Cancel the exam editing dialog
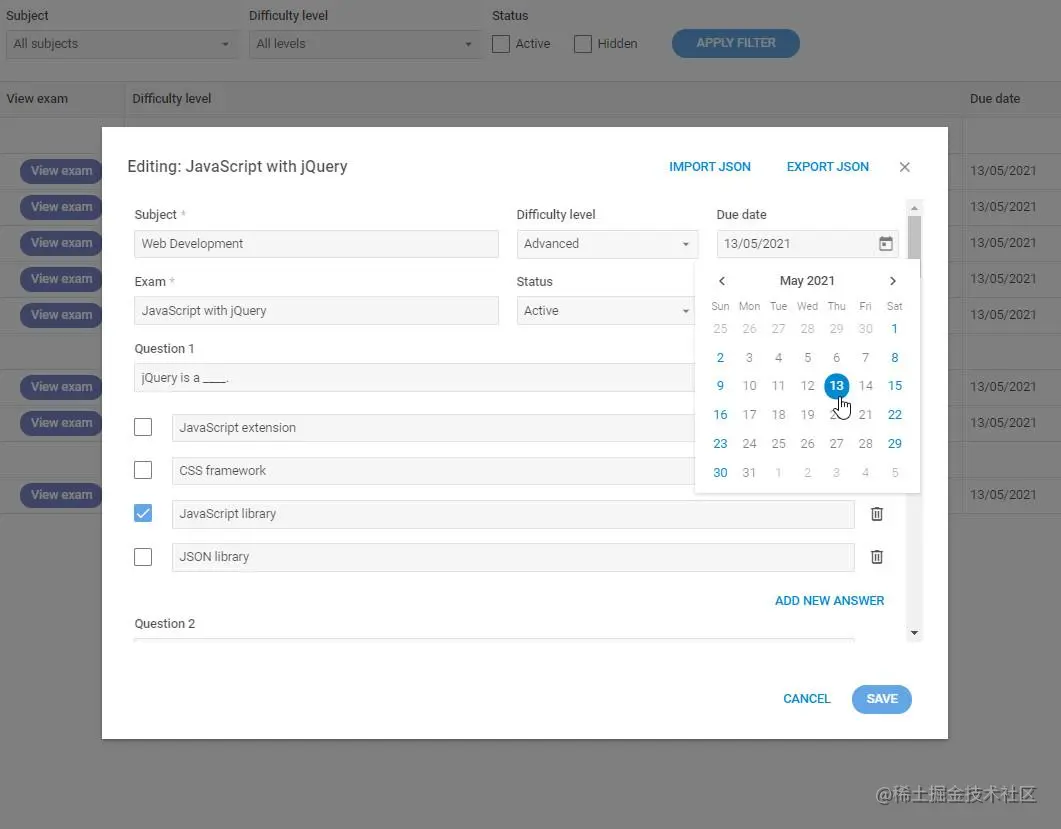The width and height of the screenshot is (1061, 829). [x=807, y=698]
